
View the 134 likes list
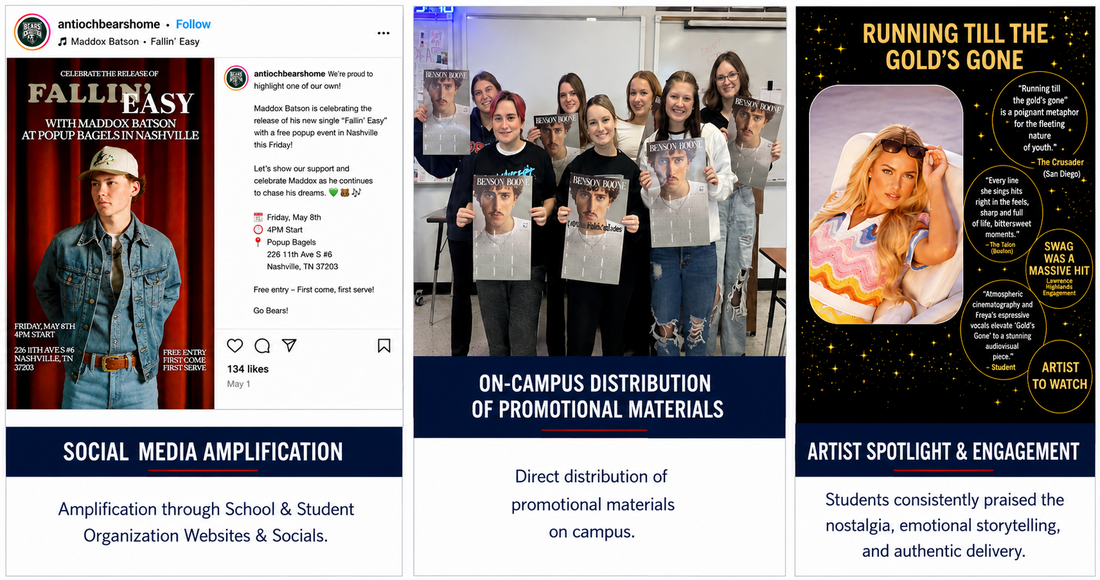(248, 368)
